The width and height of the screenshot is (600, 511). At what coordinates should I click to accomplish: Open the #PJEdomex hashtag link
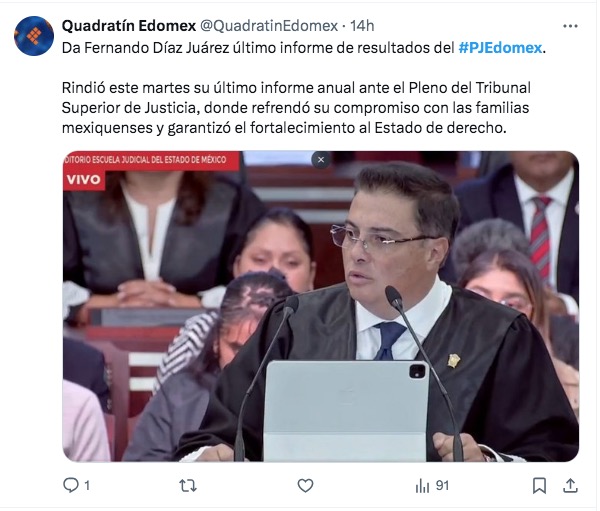pyautogui.click(x=500, y=48)
